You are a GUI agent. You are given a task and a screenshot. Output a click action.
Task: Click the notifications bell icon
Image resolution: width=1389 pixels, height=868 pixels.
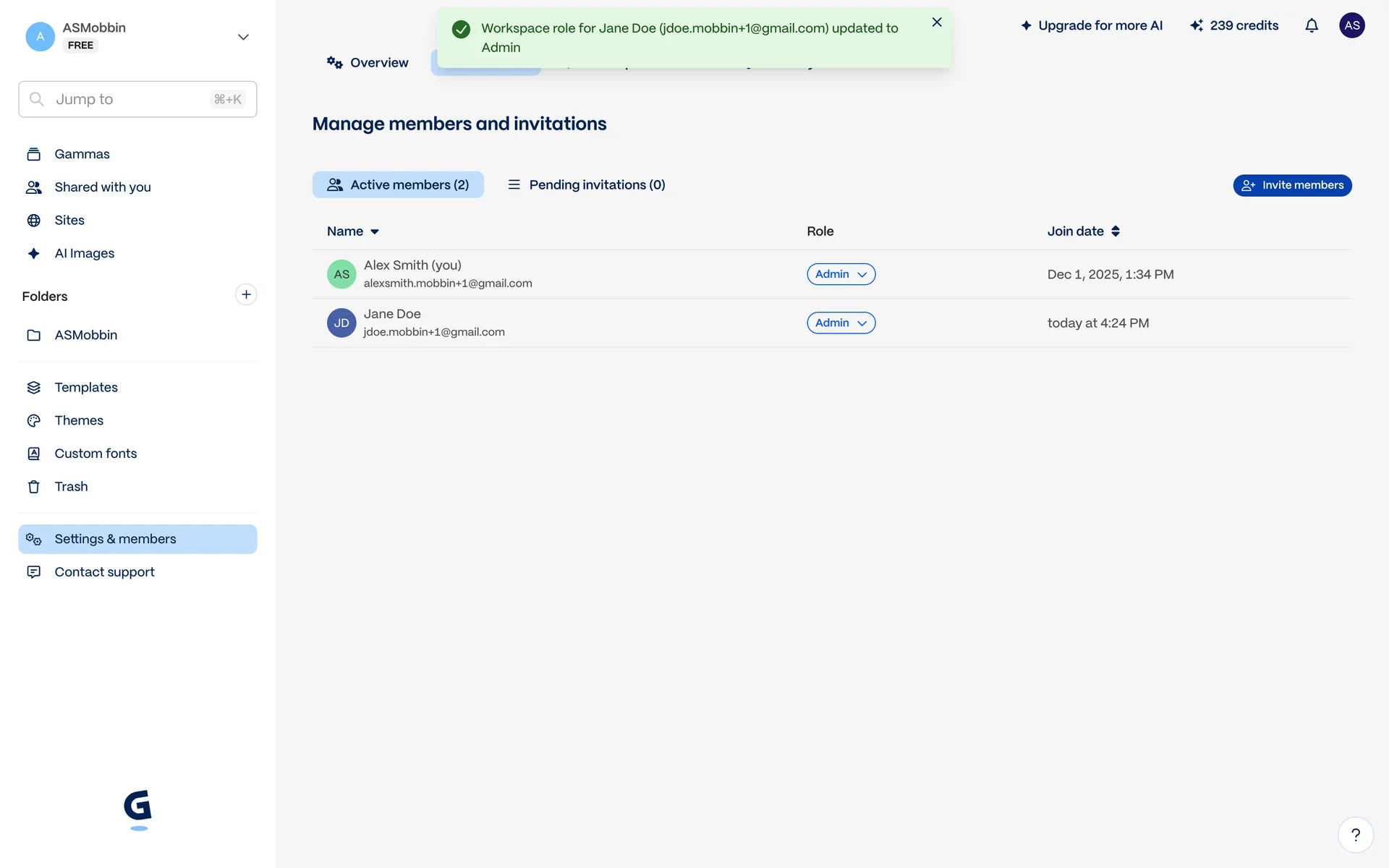click(x=1312, y=26)
